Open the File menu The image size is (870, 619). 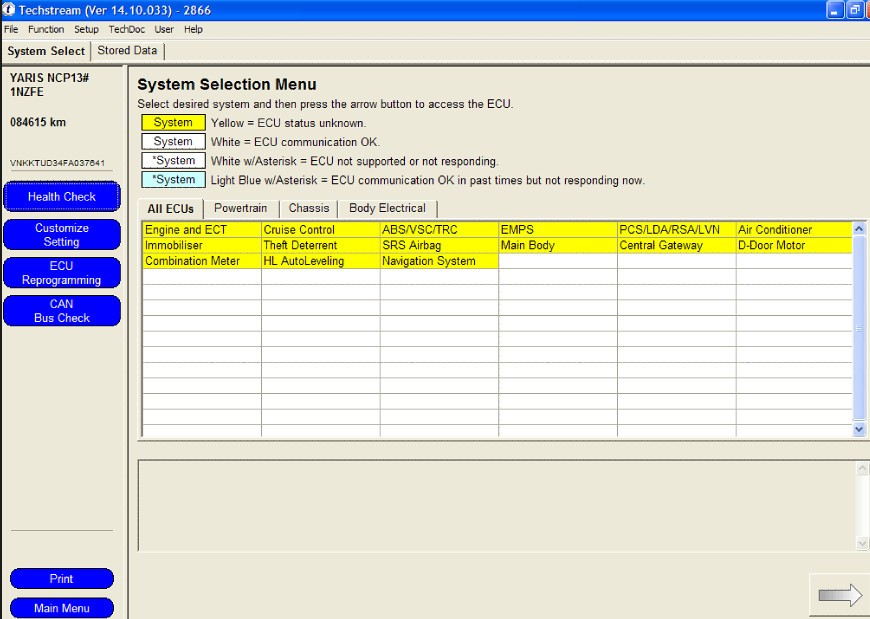11,29
